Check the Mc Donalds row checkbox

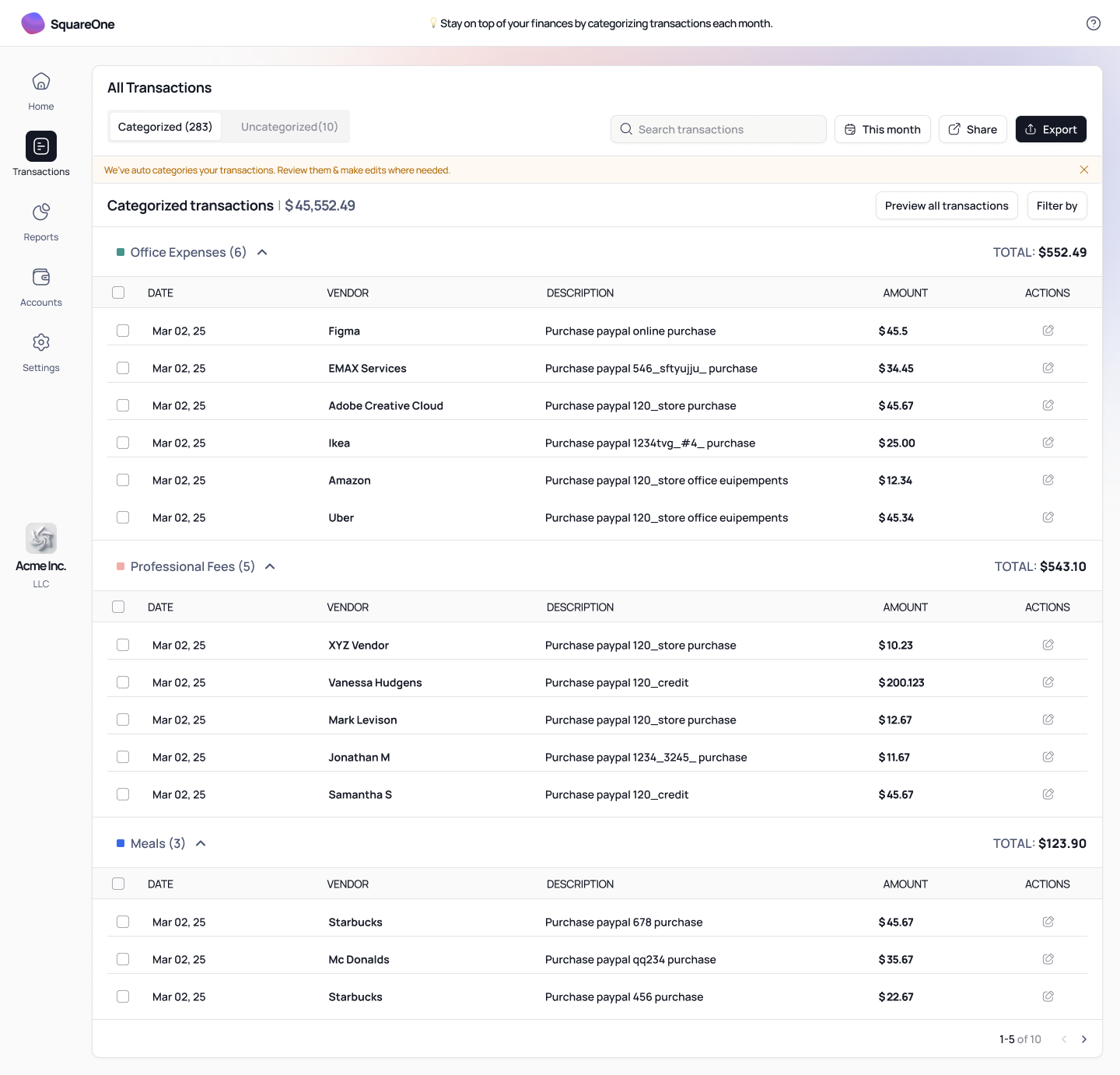click(x=123, y=959)
